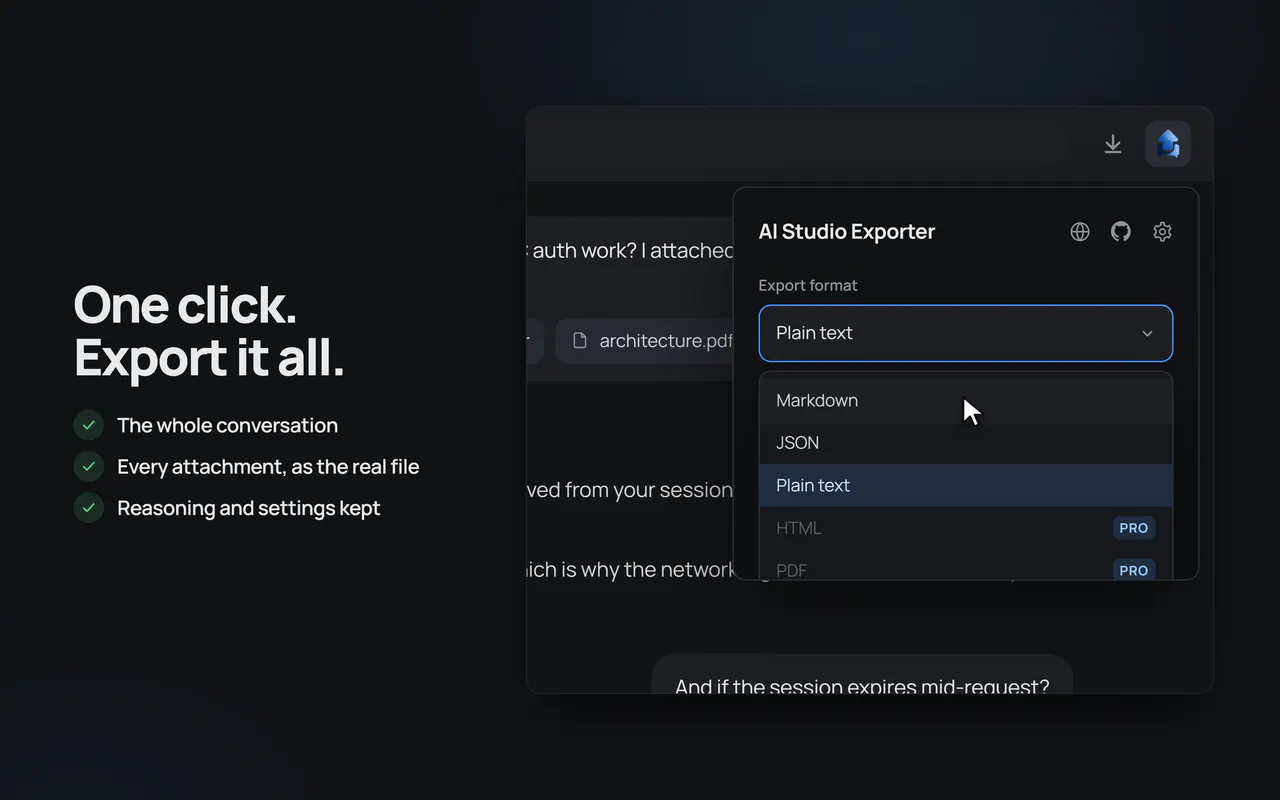Screen dimensions: 1280x800
Task: Choose Plain text option in the list
Action: coord(966,485)
